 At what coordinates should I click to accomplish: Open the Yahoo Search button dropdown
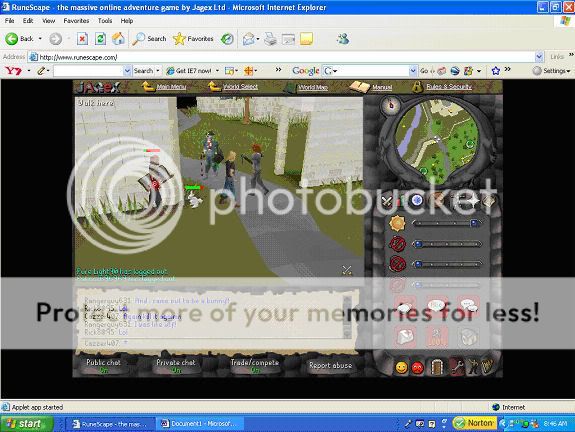click(158, 70)
